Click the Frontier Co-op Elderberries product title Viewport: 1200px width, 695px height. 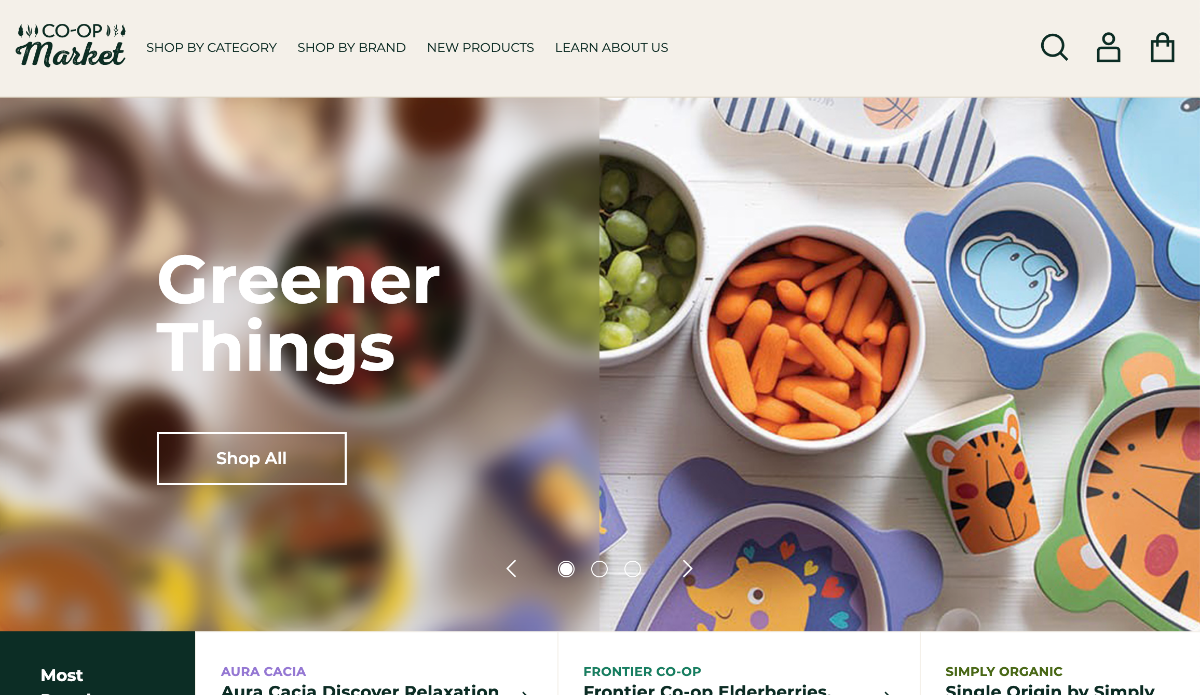click(x=707, y=689)
